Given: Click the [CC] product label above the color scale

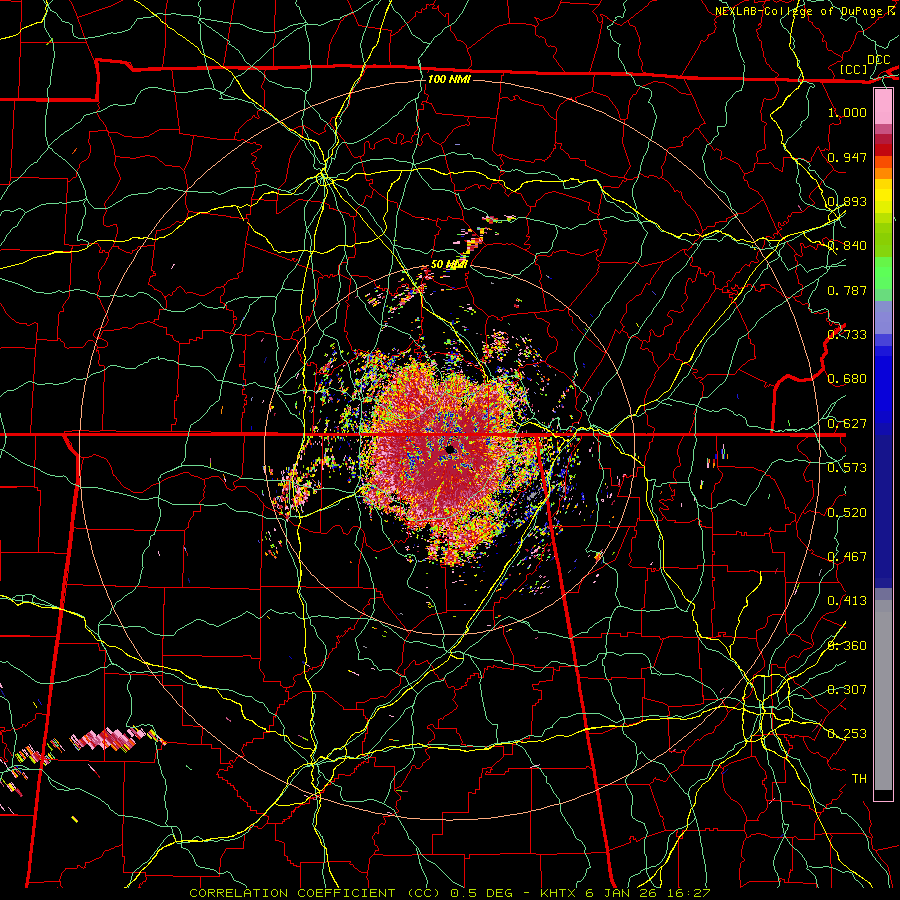Looking at the screenshot, I should 854,69.
